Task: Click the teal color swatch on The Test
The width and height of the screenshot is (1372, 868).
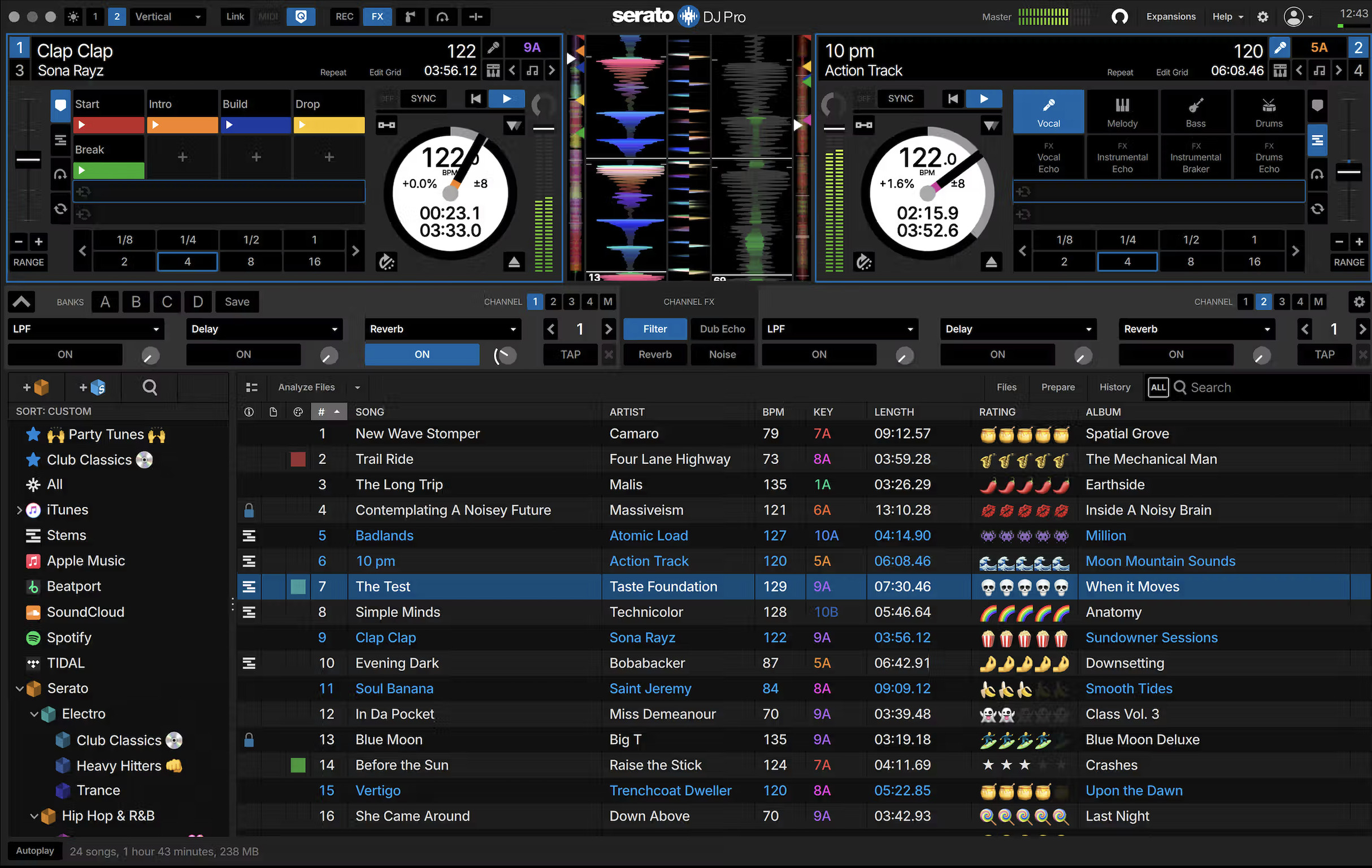Action: click(x=298, y=587)
